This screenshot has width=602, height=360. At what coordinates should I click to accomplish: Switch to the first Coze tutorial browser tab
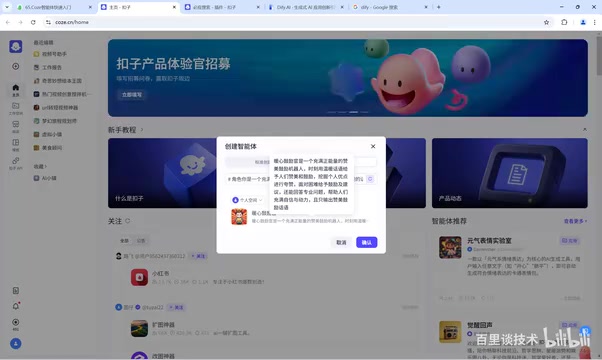pos(54,7)
